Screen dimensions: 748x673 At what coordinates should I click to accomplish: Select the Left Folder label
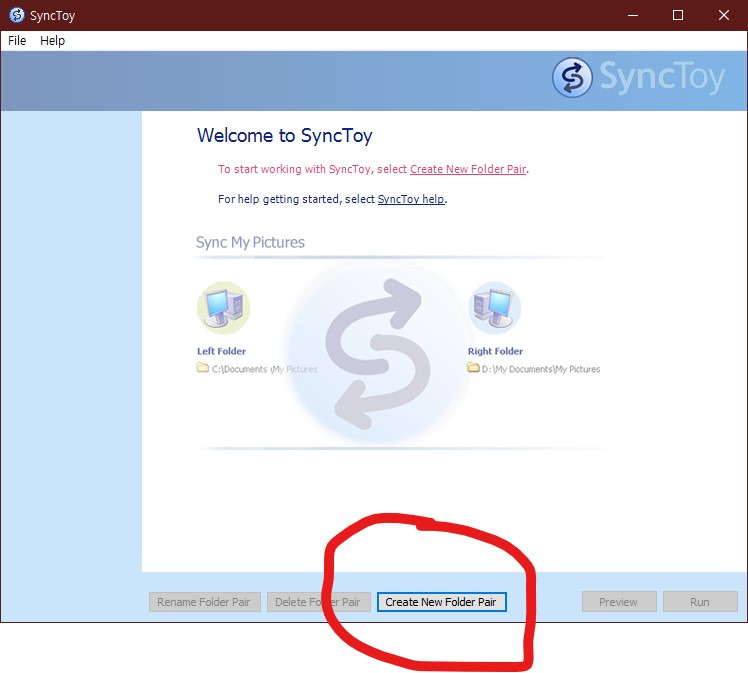tap(221, 351)
